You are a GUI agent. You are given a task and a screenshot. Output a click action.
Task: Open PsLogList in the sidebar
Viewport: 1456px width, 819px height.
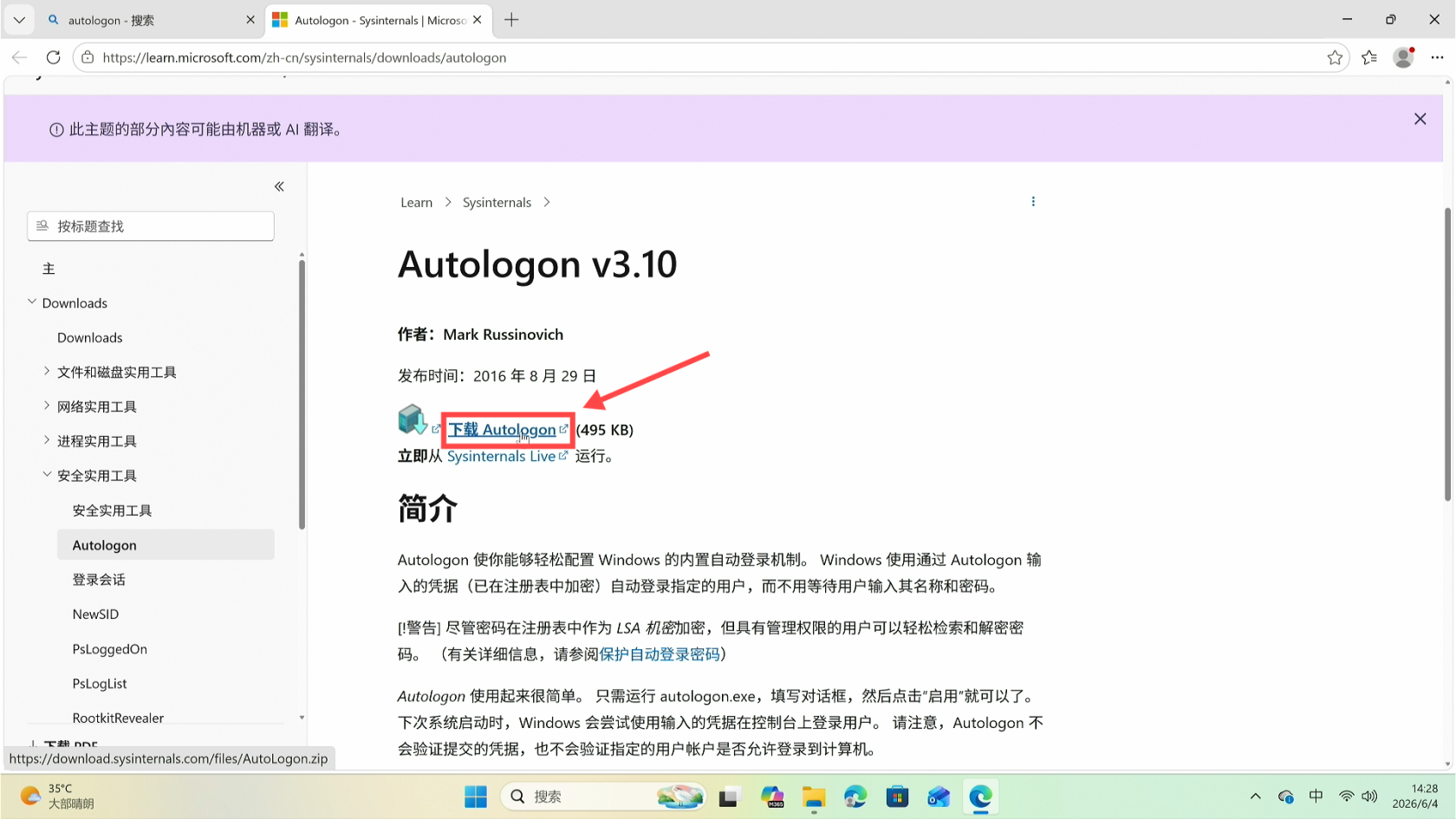tap(100, 683)
